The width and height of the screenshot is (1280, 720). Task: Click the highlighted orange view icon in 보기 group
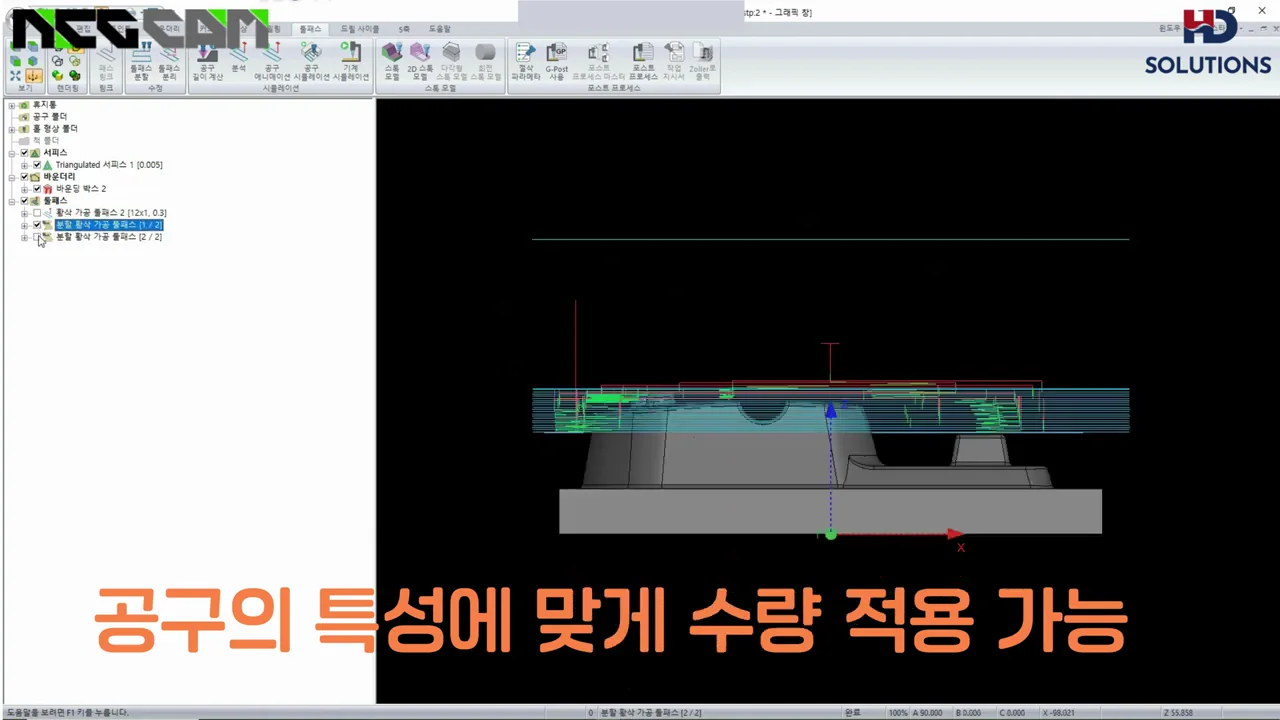tap(33, 75)
